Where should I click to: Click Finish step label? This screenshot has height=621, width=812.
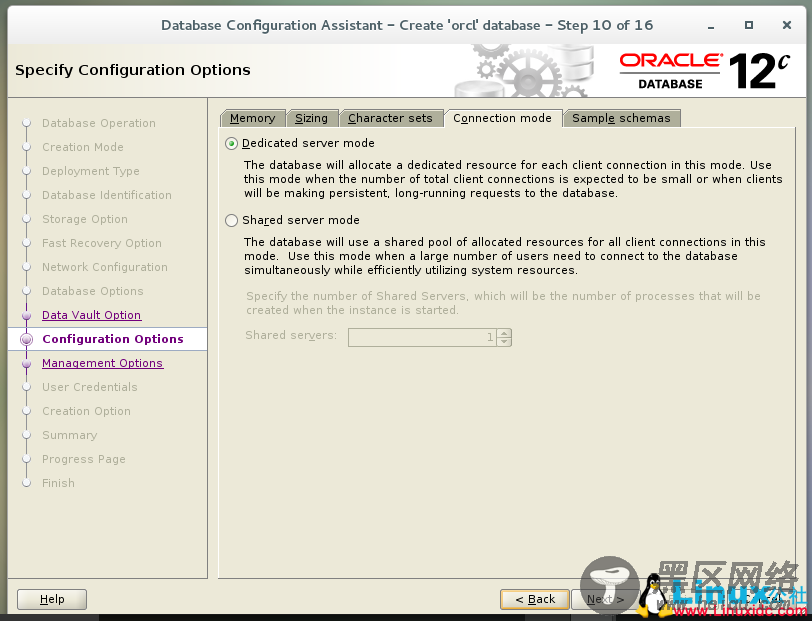coord(59,483)
